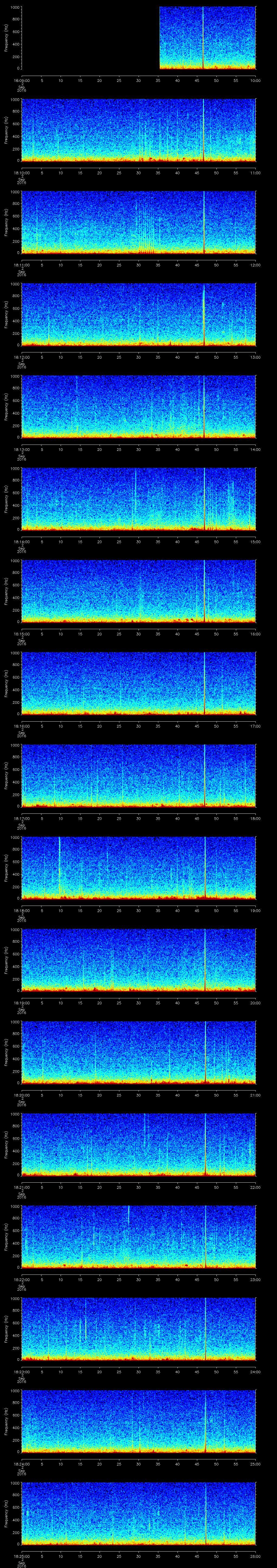Click the 18:11:00 start time label
The height and width of the screenshot is (1568, 277).
pyautogui.click(x=21, y=265)
